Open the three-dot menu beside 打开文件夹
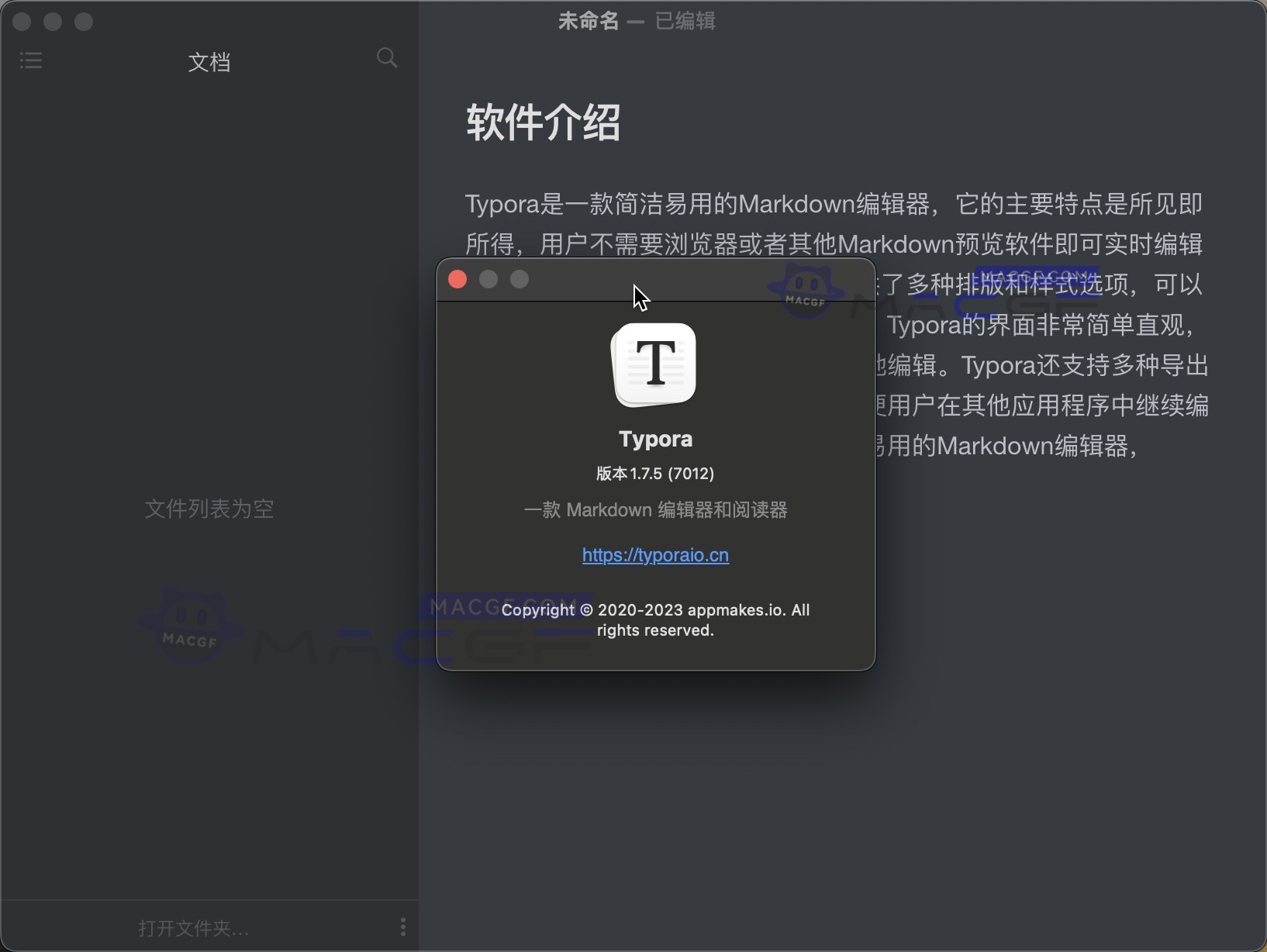The width and height of the screenshot is (1267, 952). click(x=402, y=926)
